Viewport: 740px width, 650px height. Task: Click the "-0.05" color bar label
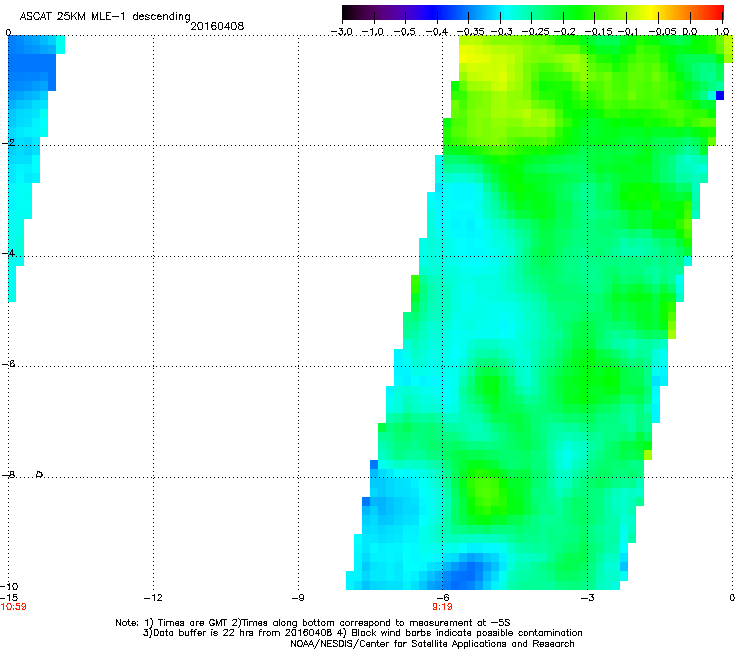662,32
